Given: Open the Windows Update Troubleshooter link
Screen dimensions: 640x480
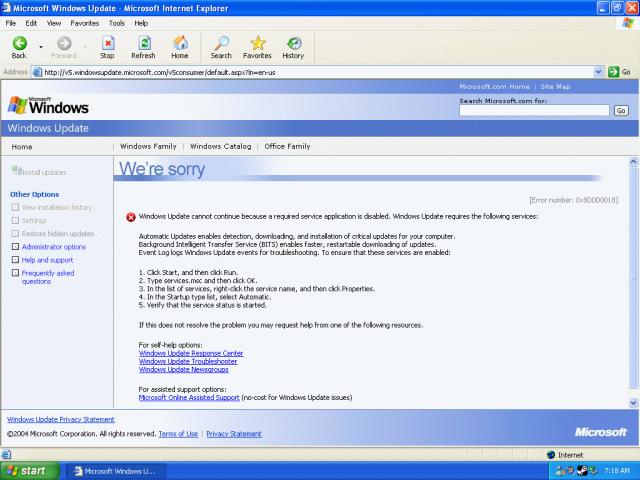Looking at the screenshot, I should coord(188,361).
